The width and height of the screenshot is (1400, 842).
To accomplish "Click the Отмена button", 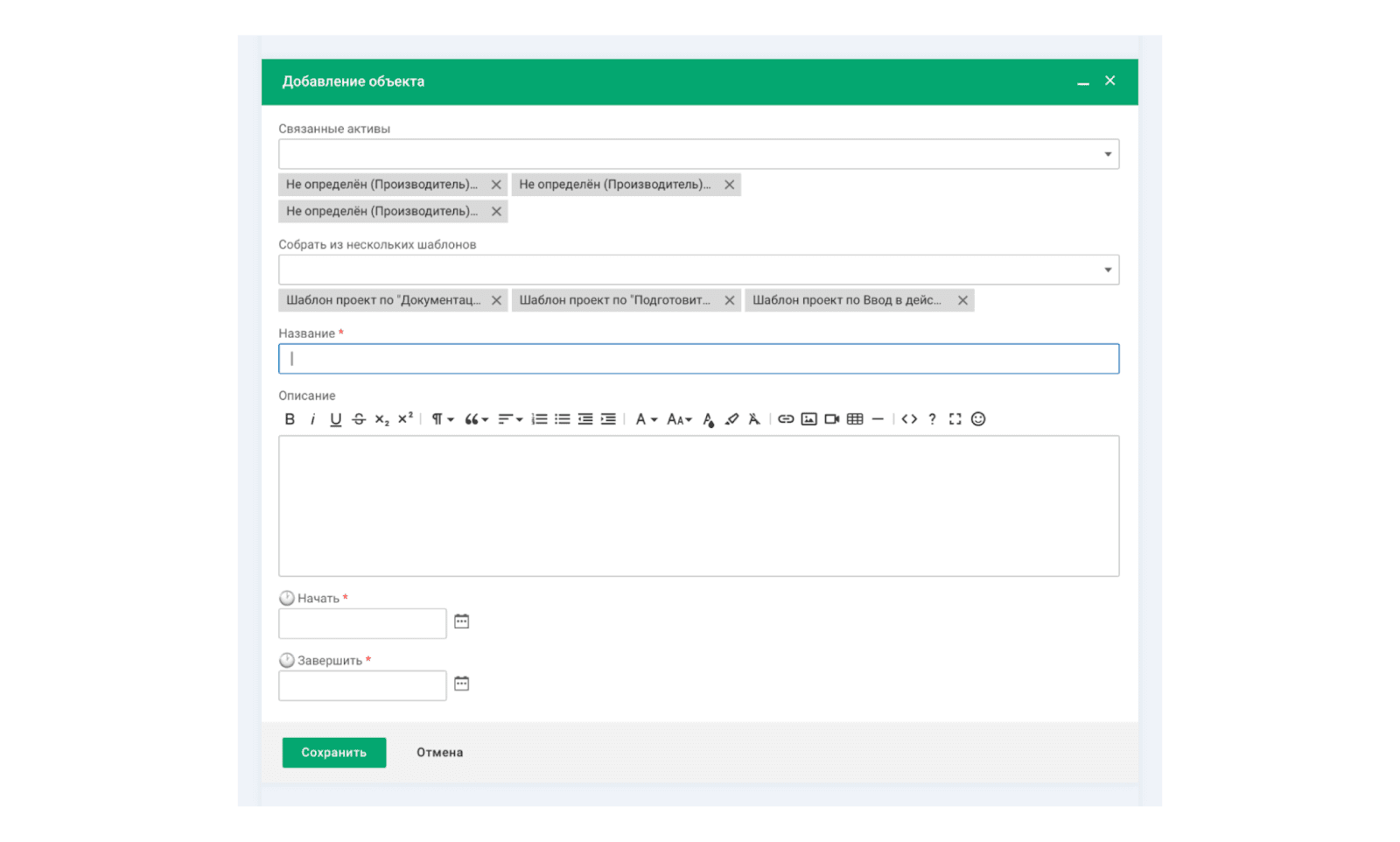I will pos(439,753).
